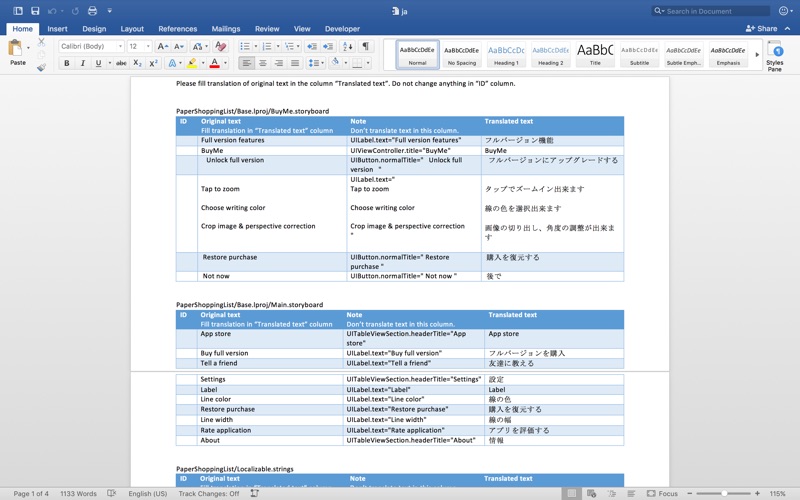This screenshot has height=500, width=800.
Task: Click the 115% zoom level
Action: click(x=778, y=493)
